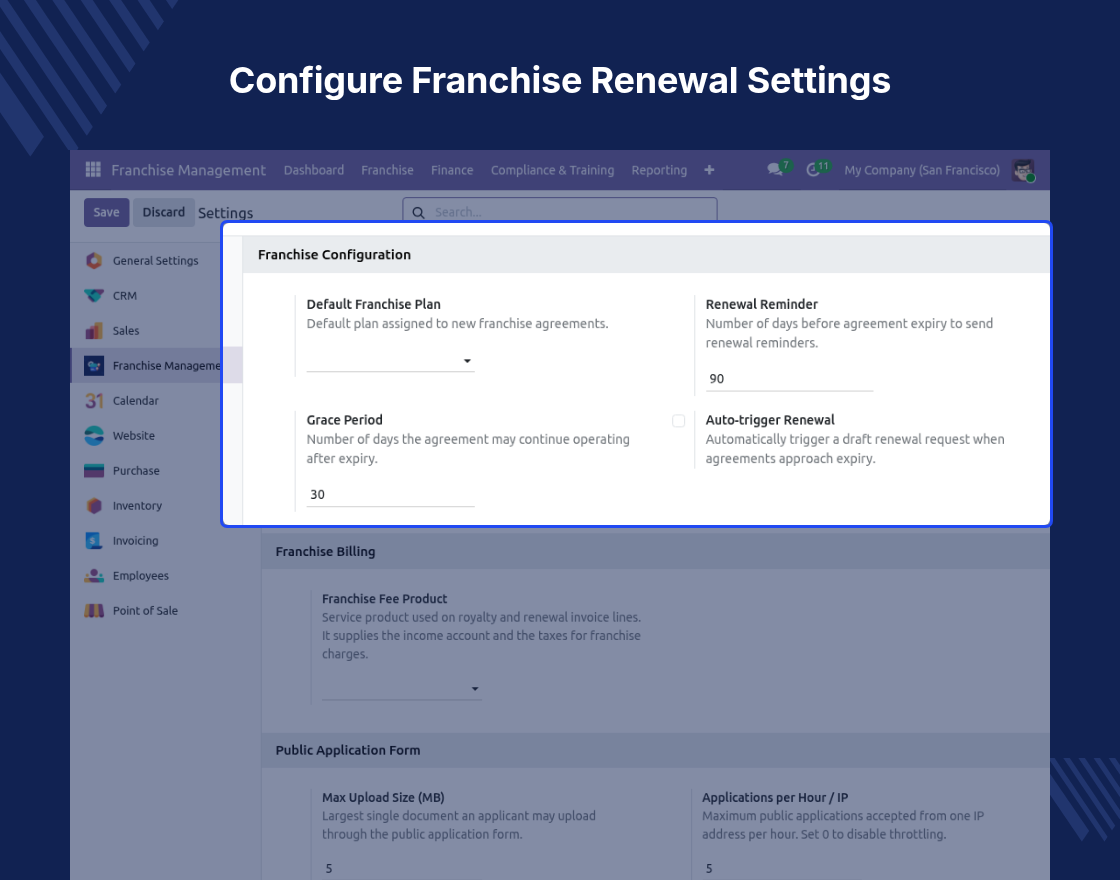Open the Inventory settings tab label
This screenshot has height=880, width=1120.
pyautogui.click(x=137, y=506)
